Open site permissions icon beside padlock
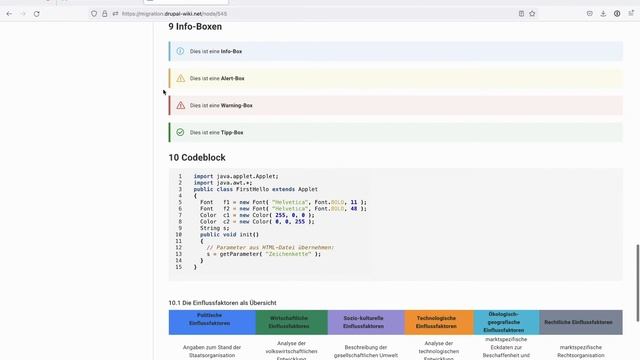 click(x=116, y=14)
